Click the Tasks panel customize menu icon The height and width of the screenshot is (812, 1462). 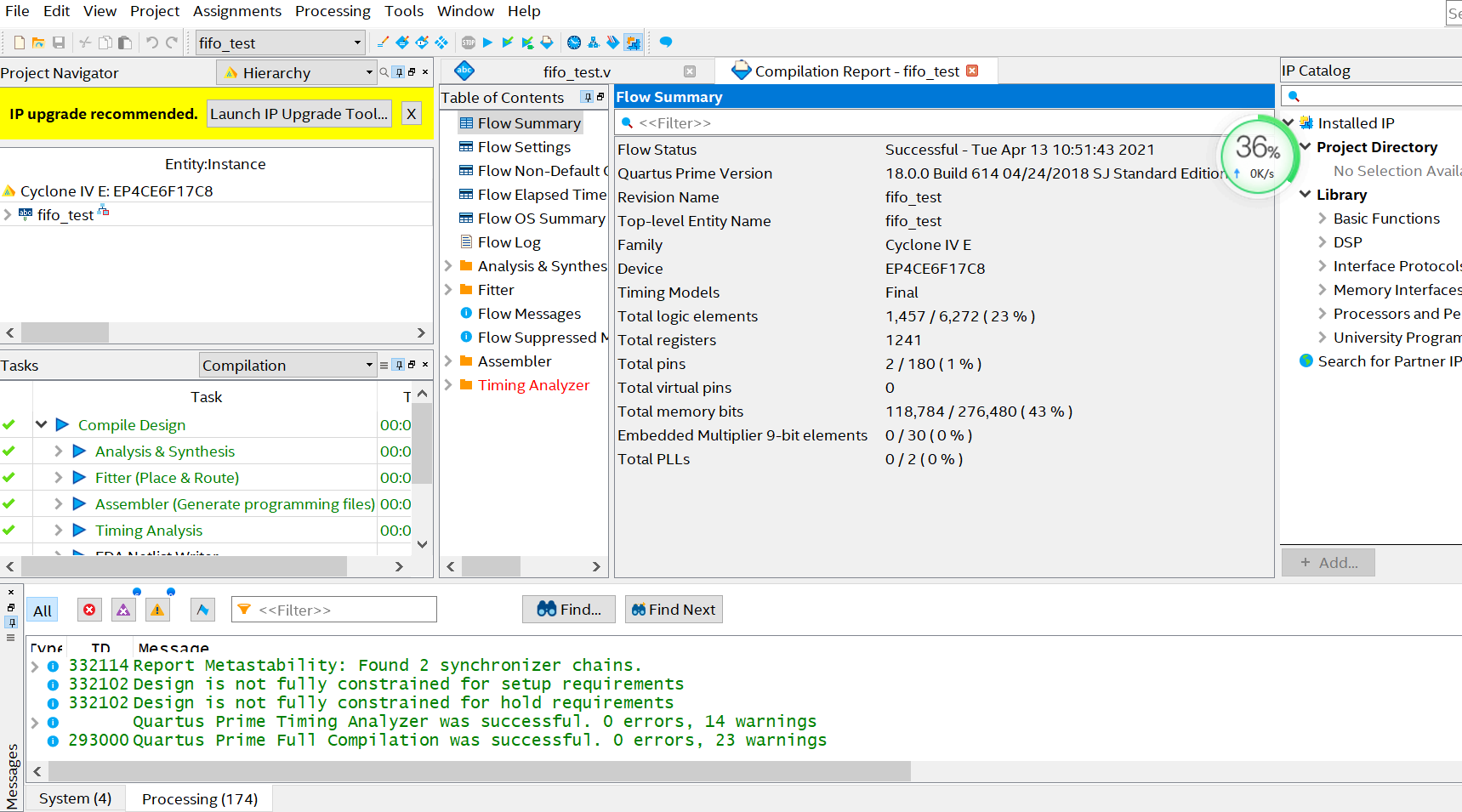click(x=384, y=365)
